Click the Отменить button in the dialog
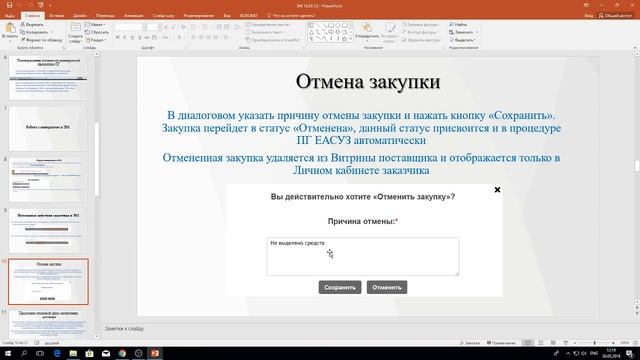The image size is (640, 360). click(387, 287)
